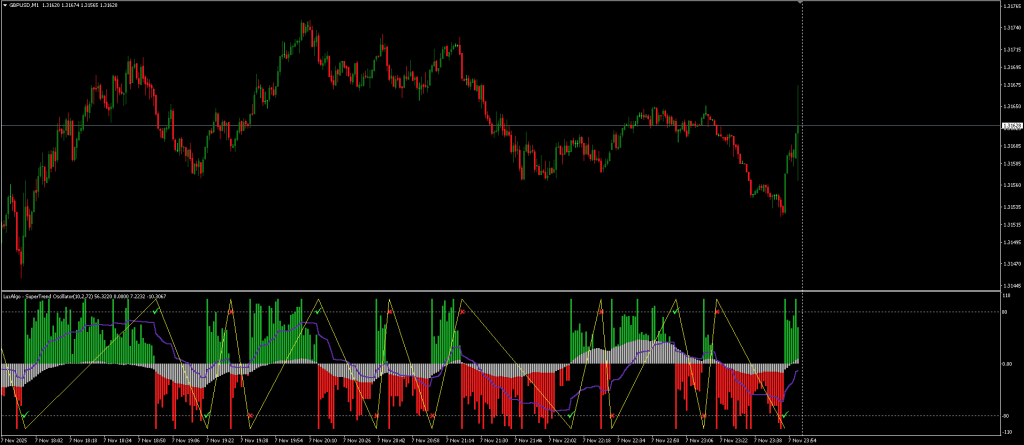
Task: Click the 110 oscillator scale label
Action: [1006, 297]
